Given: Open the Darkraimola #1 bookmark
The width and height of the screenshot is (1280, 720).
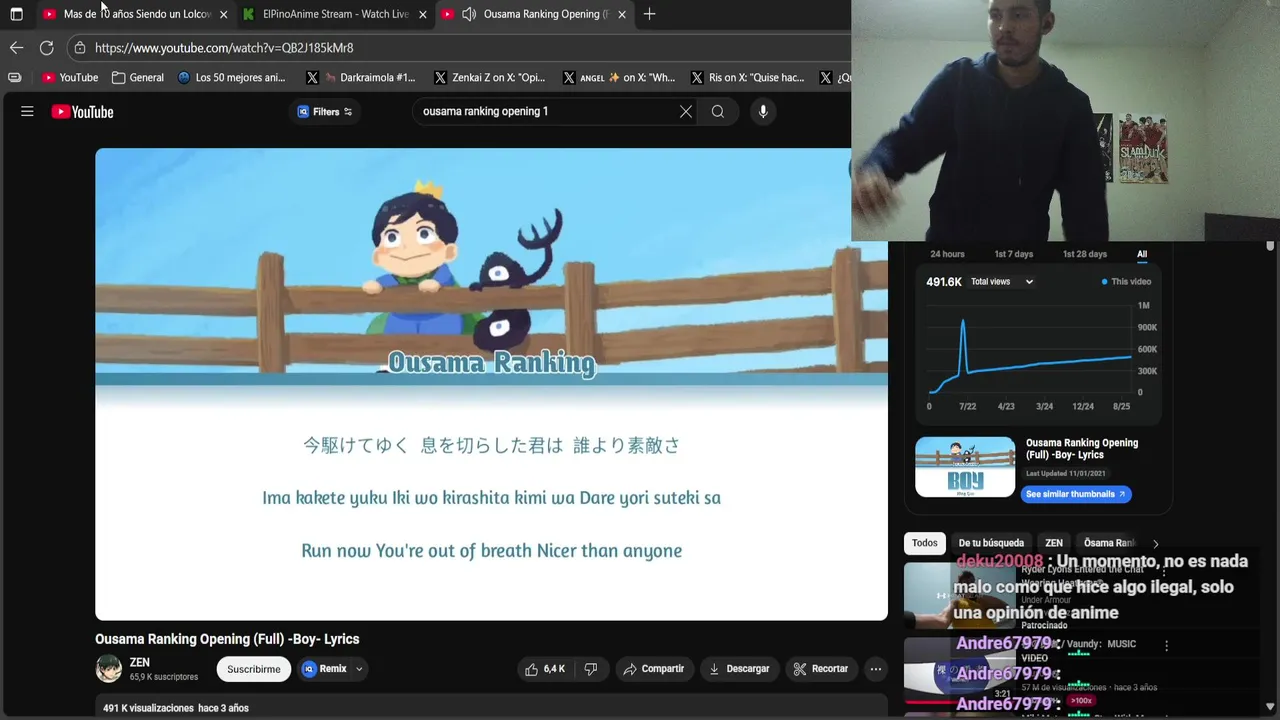Looking at the screenshot, I should [361, 77].
